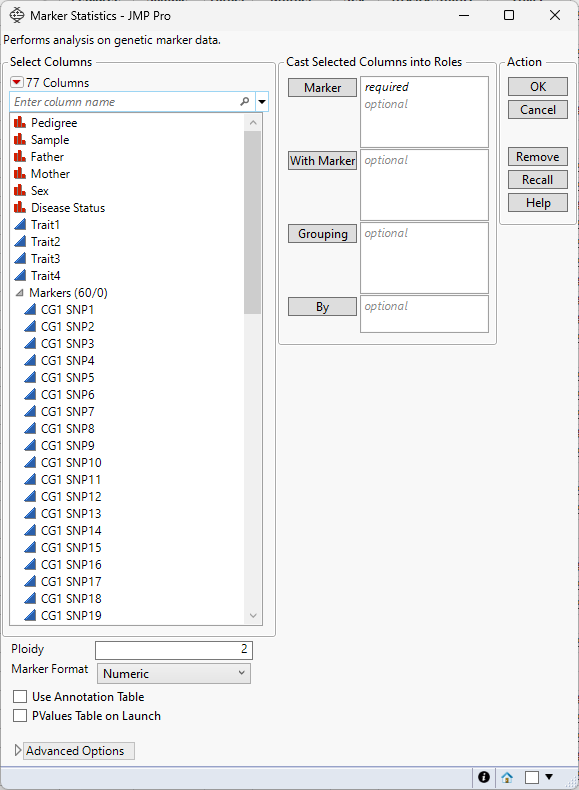
Task: Click the JMP app icon in title bar
Action: 17,16
